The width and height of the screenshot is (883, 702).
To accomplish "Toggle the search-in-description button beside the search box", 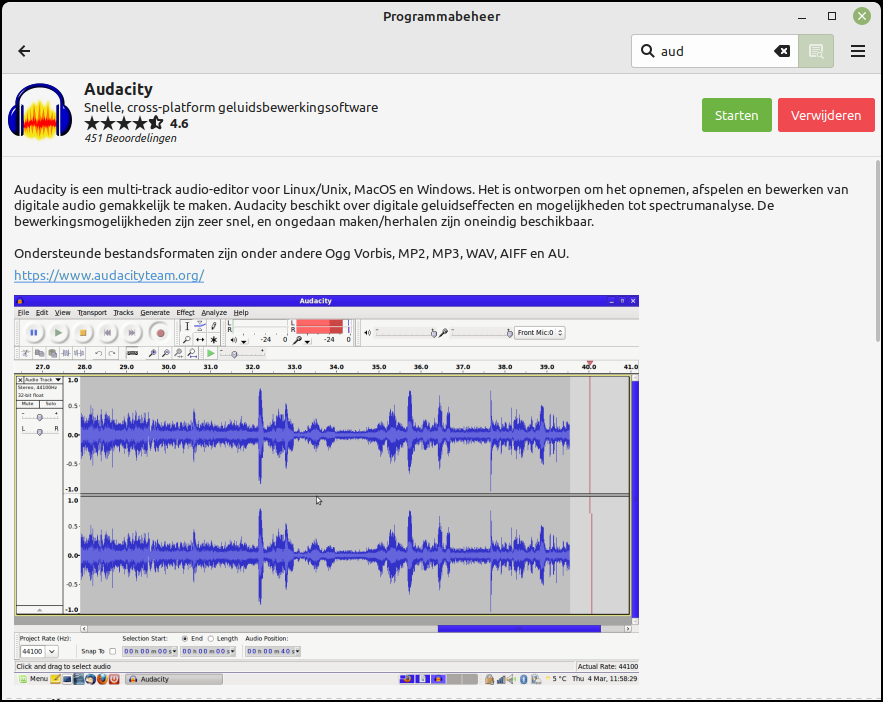I will click(816, 51).
